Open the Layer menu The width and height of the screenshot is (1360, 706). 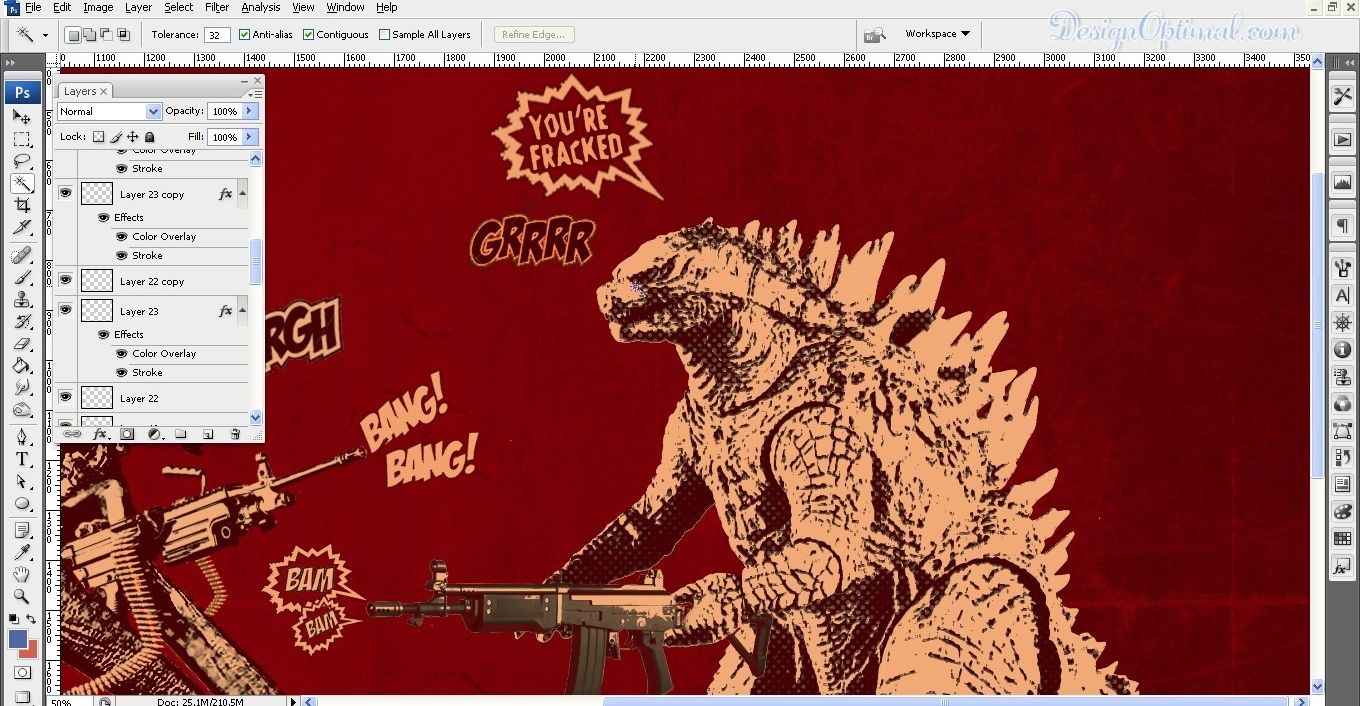[x=138, y=7]
